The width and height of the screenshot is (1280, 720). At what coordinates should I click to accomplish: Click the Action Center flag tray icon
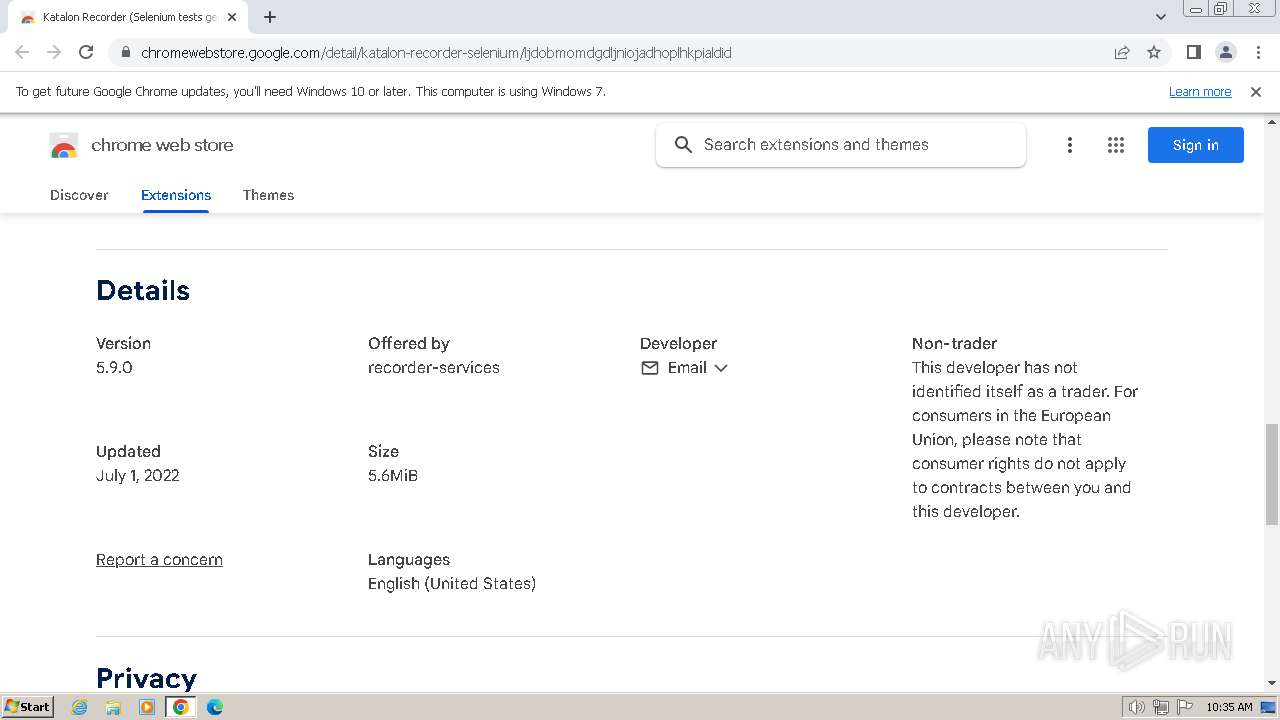1183,707
